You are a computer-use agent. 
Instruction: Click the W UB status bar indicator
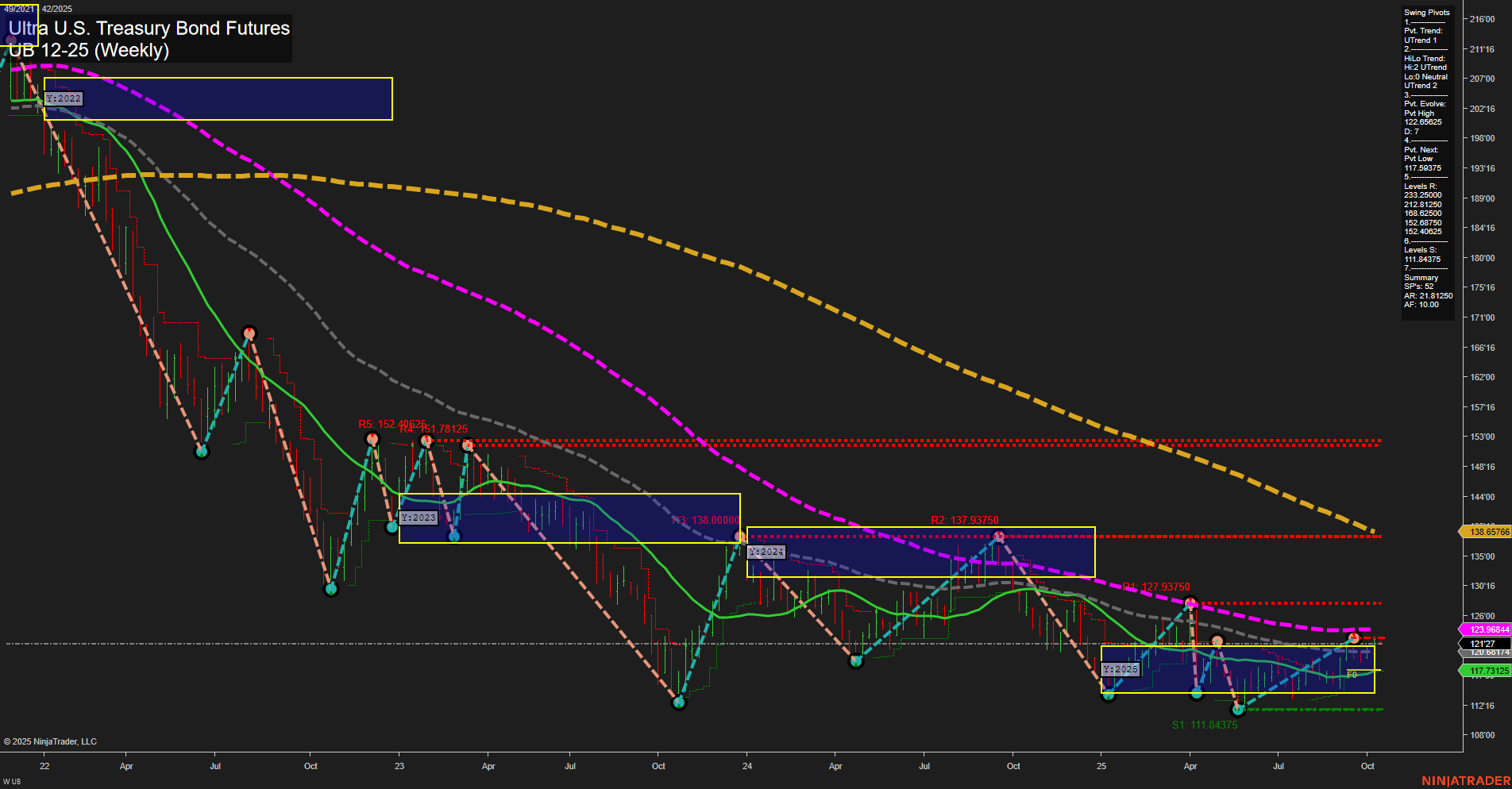click(10, 781)
